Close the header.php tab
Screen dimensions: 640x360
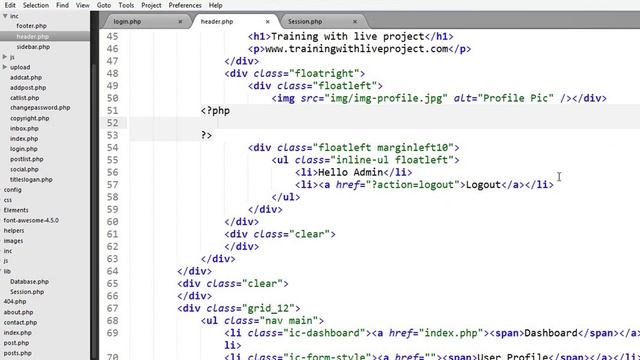[x=267, y=22]
